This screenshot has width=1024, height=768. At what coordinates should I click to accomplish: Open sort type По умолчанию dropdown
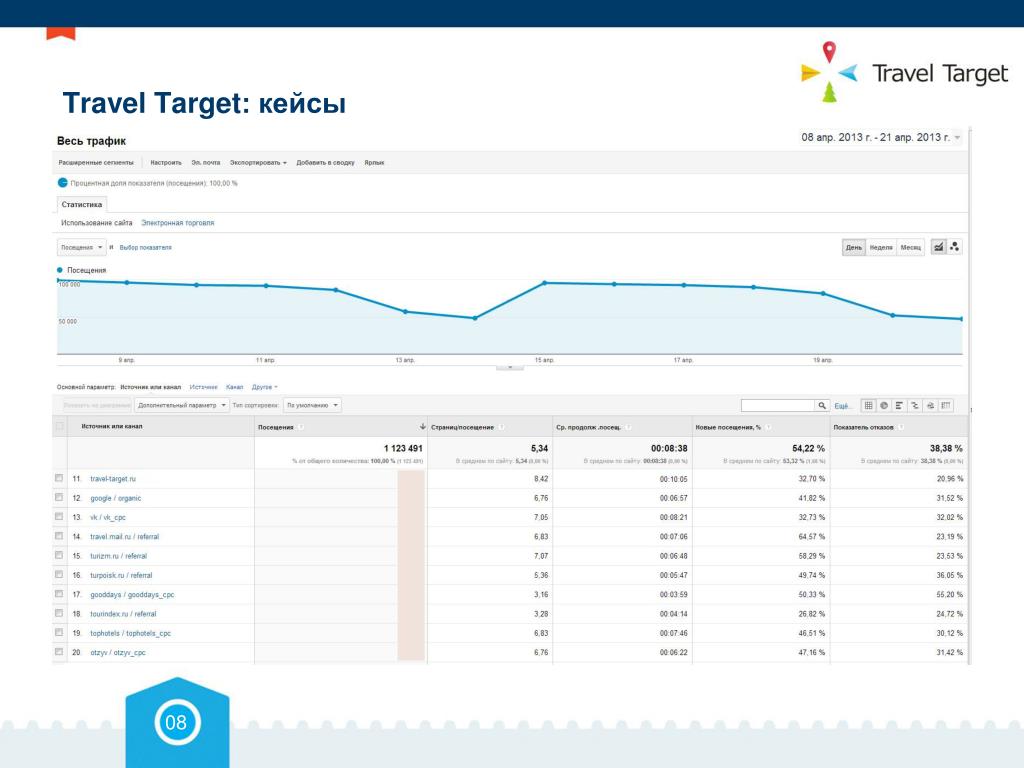(312, 406)
